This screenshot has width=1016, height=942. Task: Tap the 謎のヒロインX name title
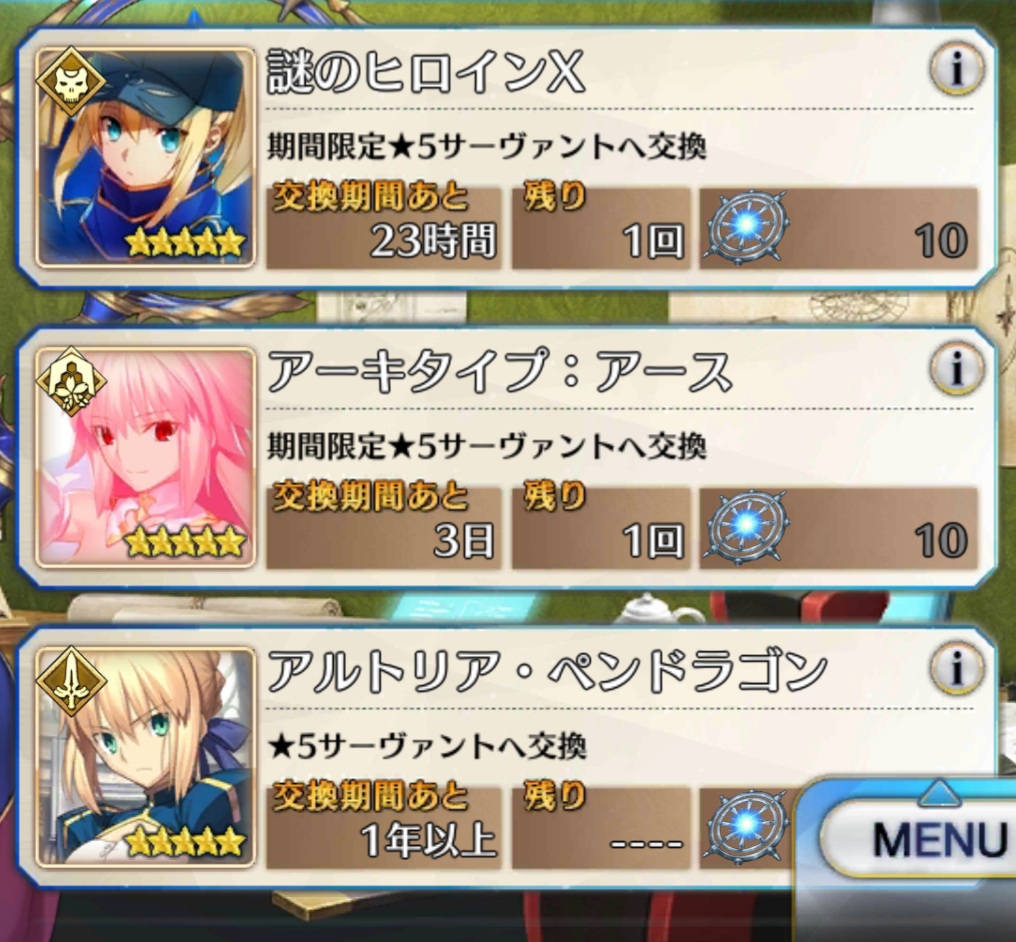[x=426, y=71]
